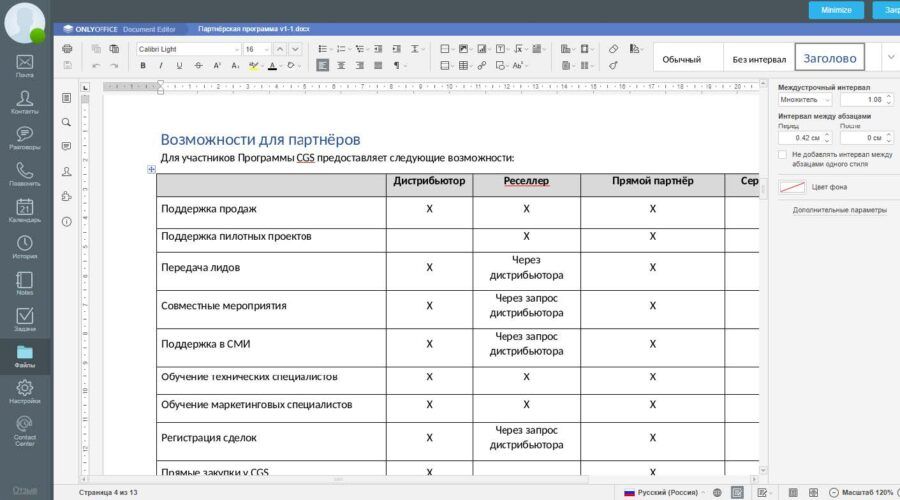Apply strikethrough formatting
900x500 pixels.
point(198,66)
